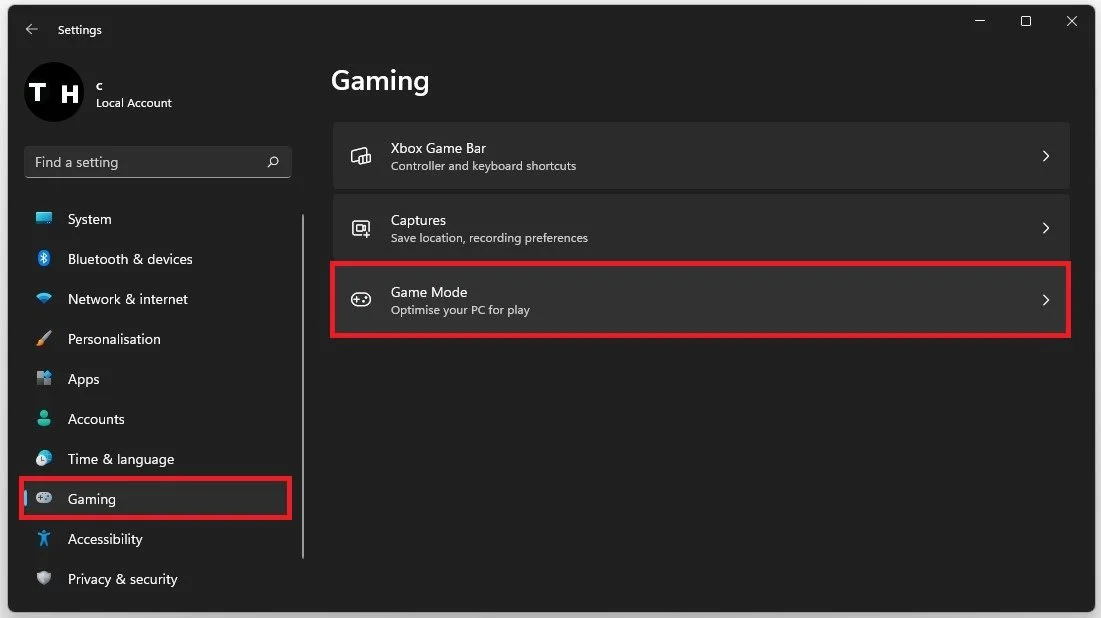Click the System monitor icon

(x=44, y=218)
